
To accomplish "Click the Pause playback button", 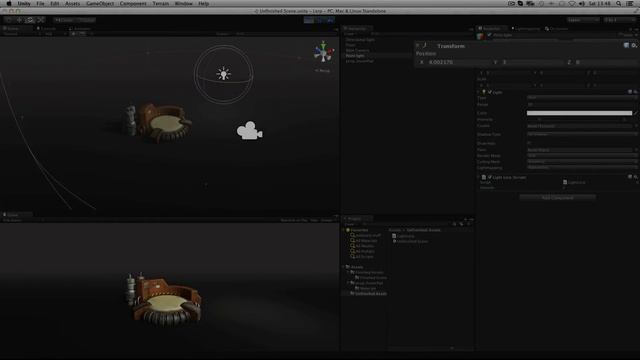I will (x=320, y=20).
